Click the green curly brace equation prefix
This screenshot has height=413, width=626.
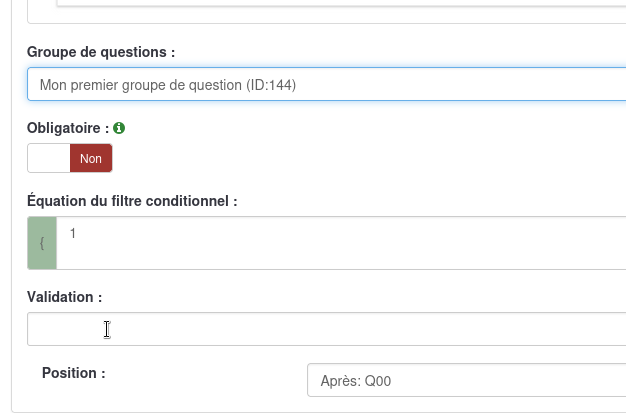coord(42,243)
